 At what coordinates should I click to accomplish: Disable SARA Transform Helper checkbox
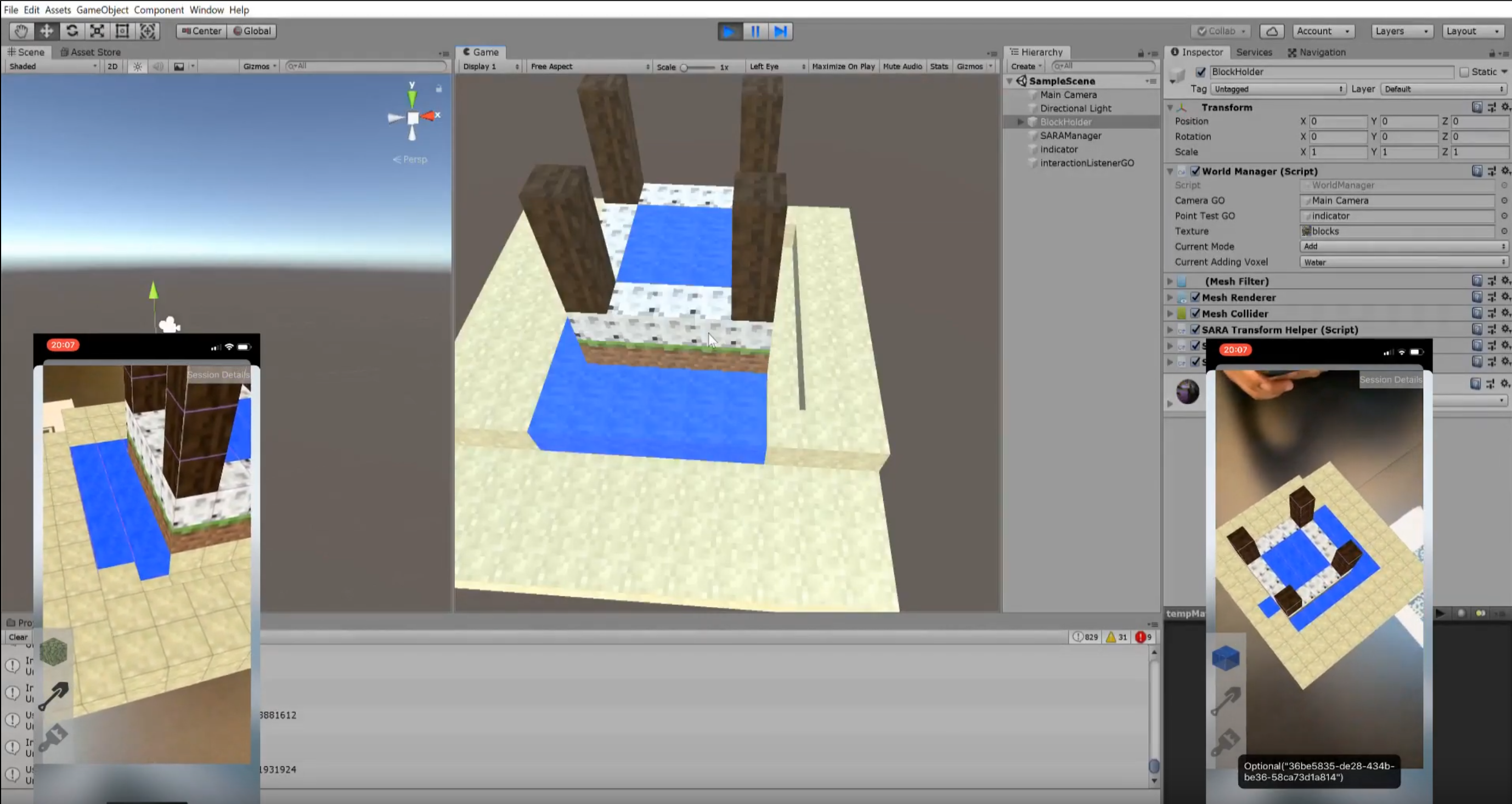pyautogui.click(x=1195, y=330)
